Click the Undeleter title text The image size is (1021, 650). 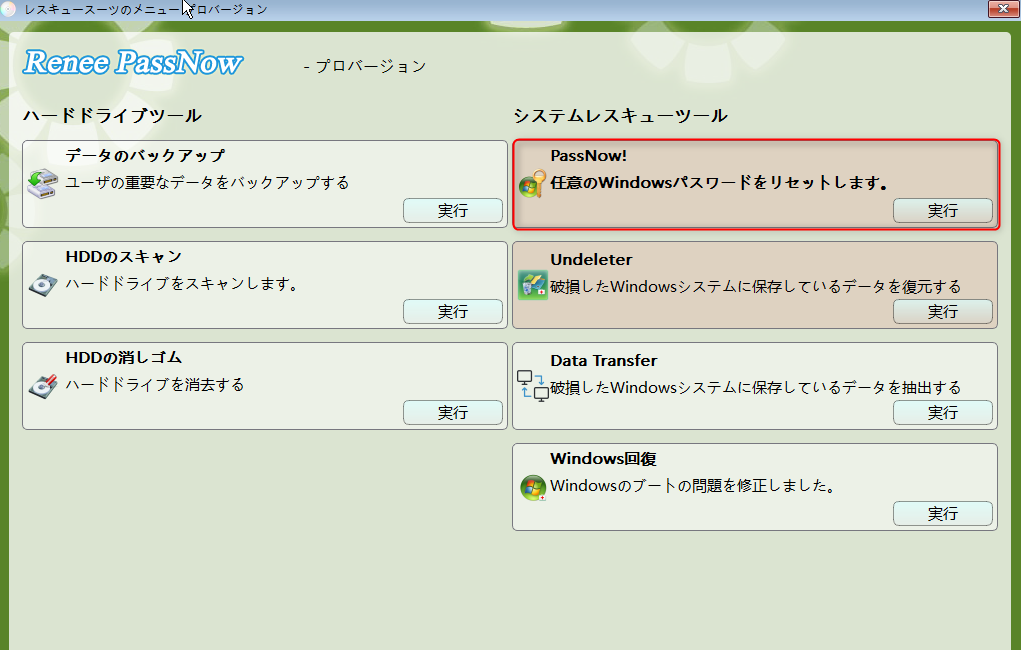click(591, 259)
